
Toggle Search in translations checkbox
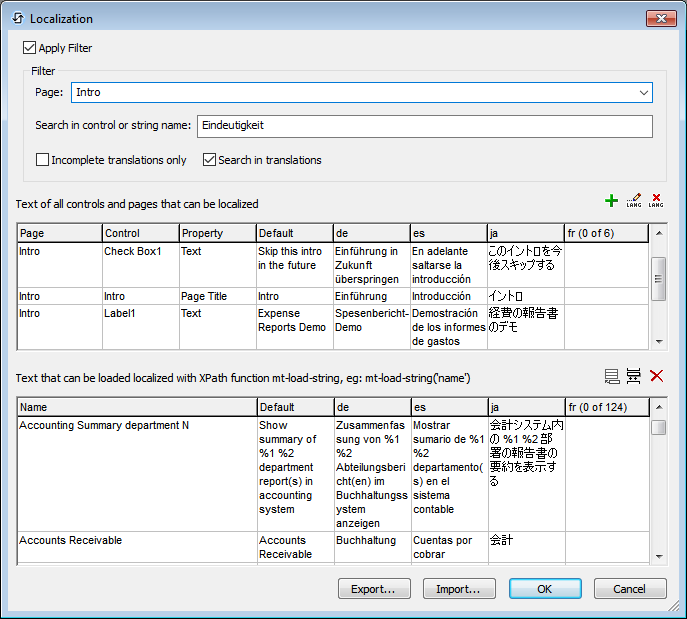coord(210,159)
